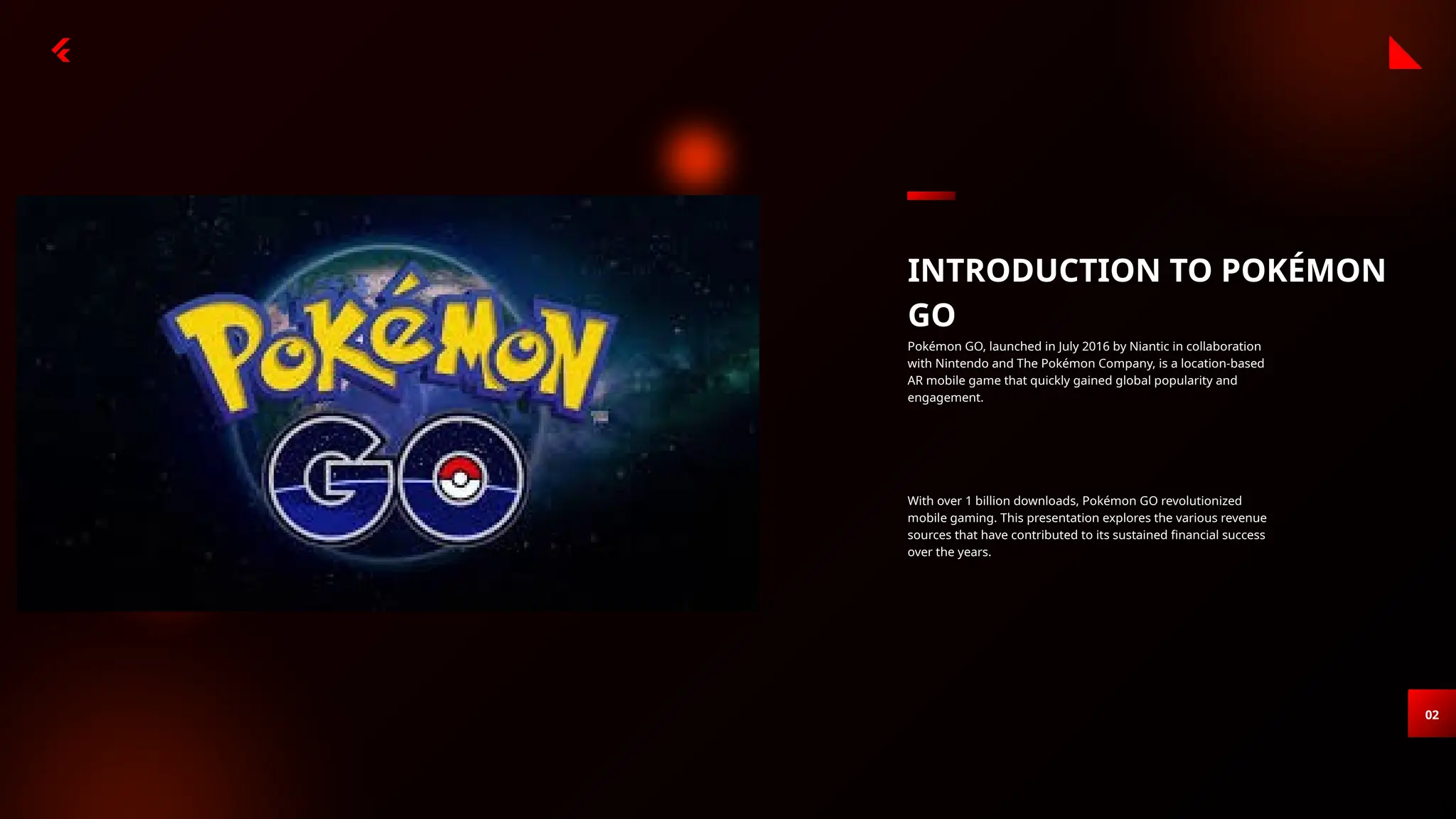Click the letter G in GO logo
The image size is (1456, 819).
click(332, 479)
